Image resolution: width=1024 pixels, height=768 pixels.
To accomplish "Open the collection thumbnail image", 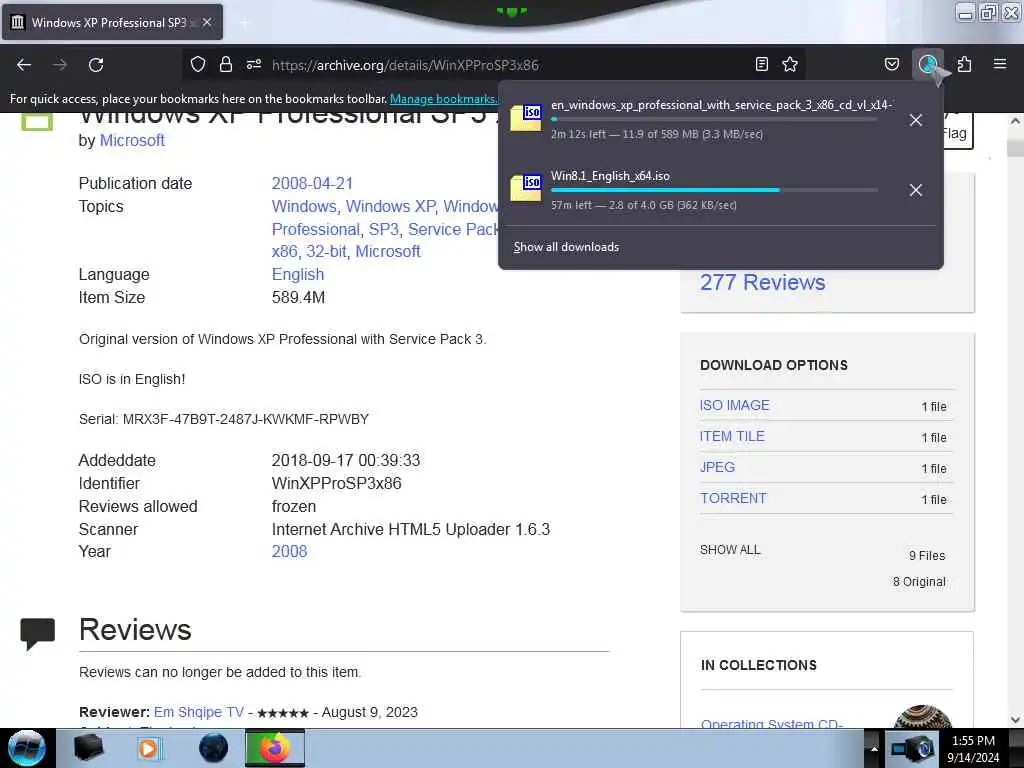I will pos(922,716).
